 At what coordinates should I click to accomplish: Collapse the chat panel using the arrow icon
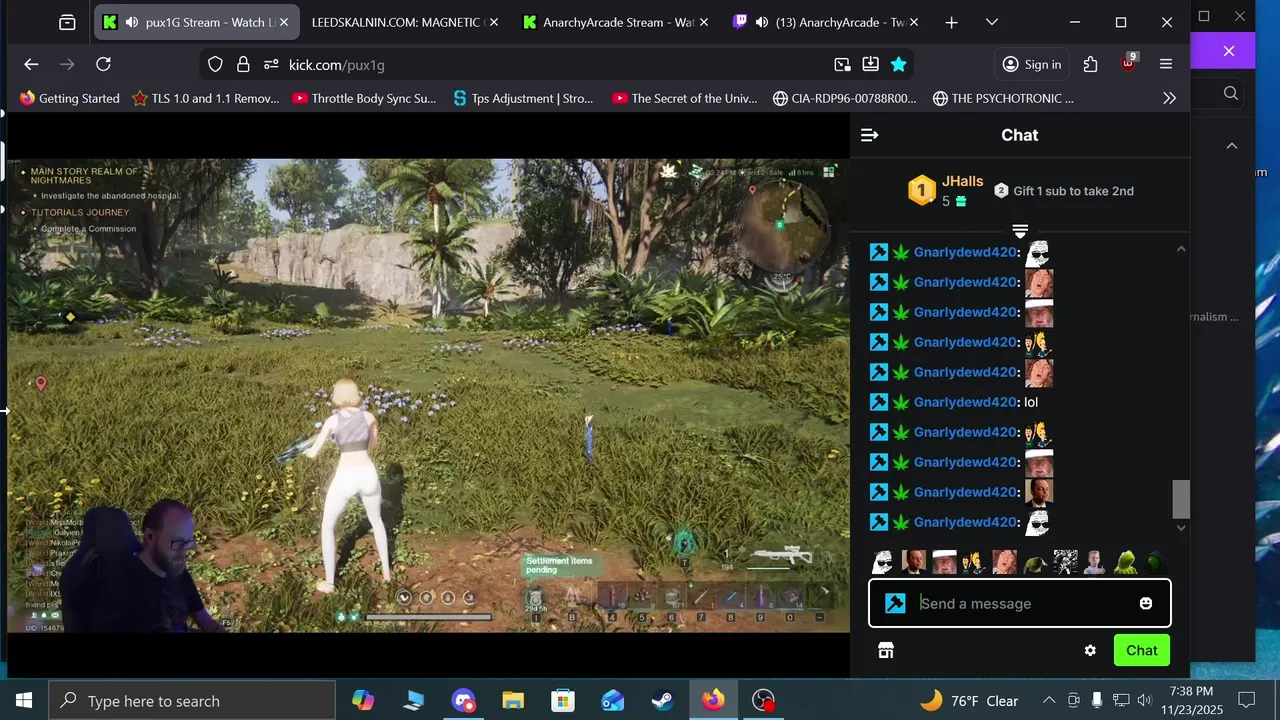pos(869,135)
